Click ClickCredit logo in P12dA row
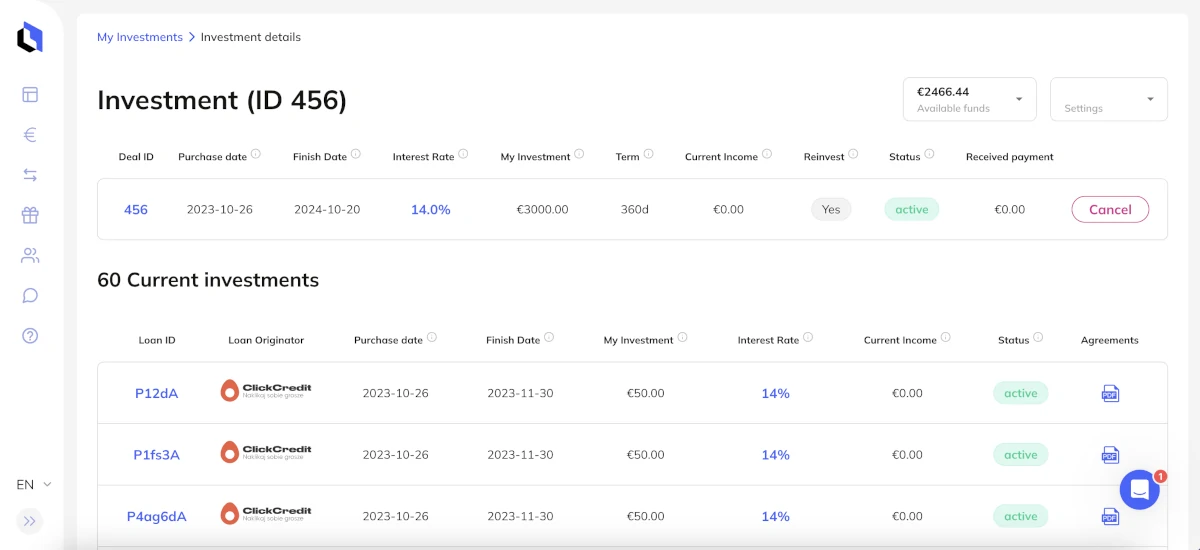Screen dimensions: 1200x550 click(x=266, y=391)
